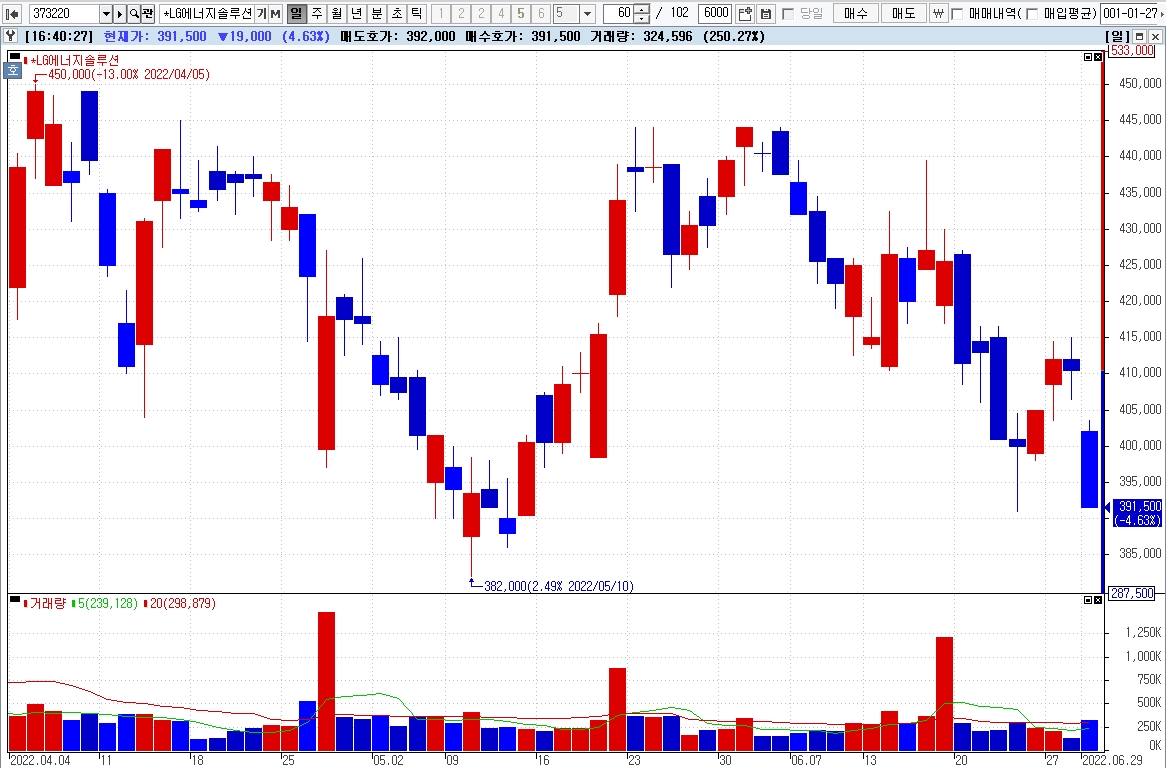Decrease candle count with spinner down arrow
The width and height of the screenshot is (1166, 768).
point(642,18)
